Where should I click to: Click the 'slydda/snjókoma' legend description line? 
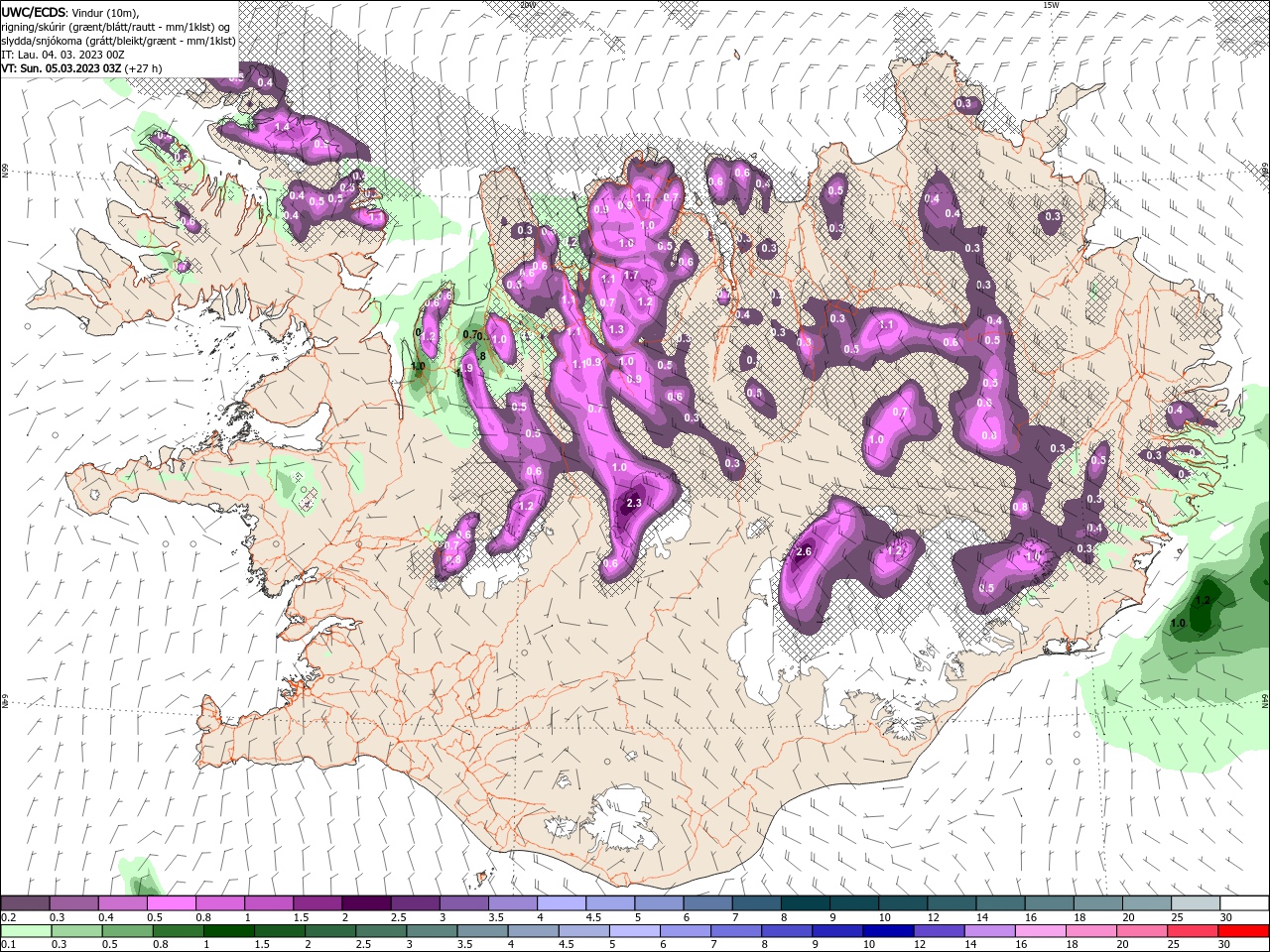117,40
